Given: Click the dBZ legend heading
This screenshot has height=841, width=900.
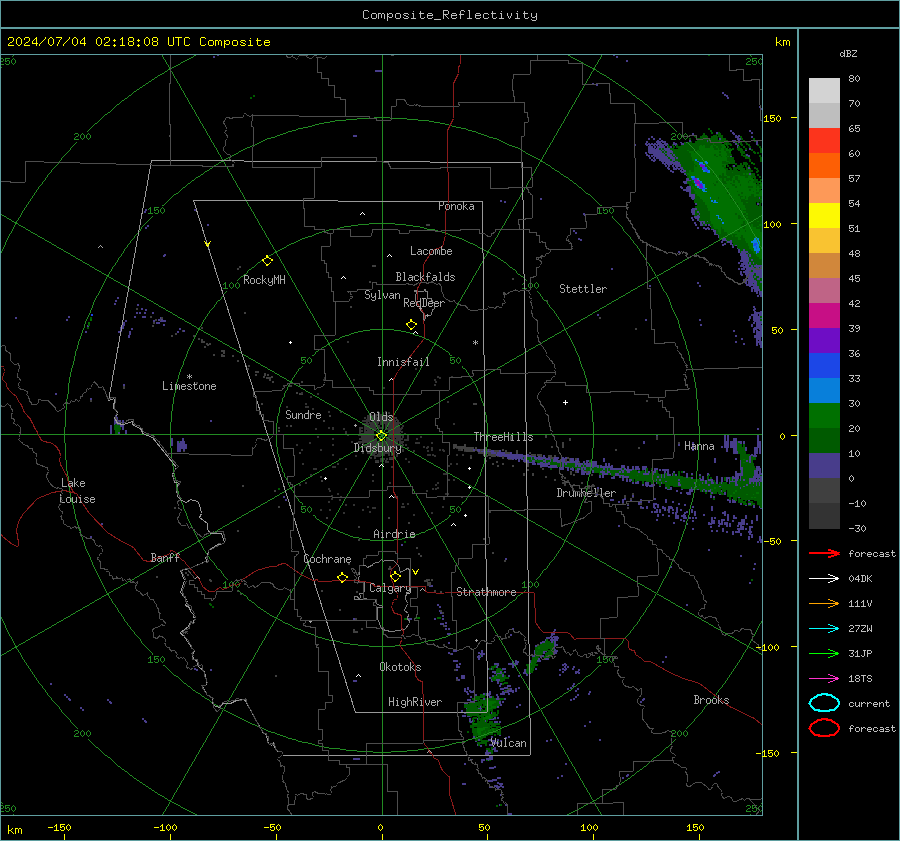Looking at the screenshot, I should point(848,53).
